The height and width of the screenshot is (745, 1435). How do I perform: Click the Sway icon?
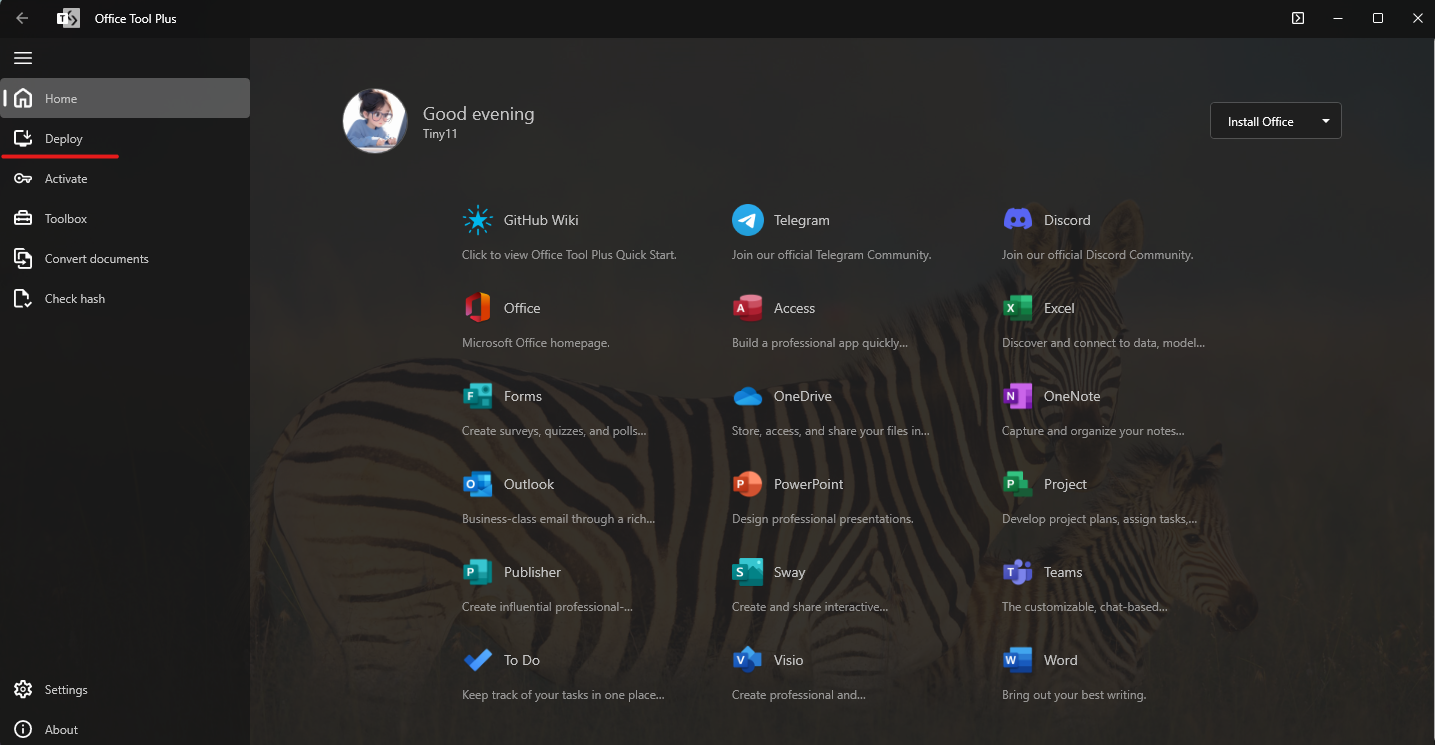point(748,572)
